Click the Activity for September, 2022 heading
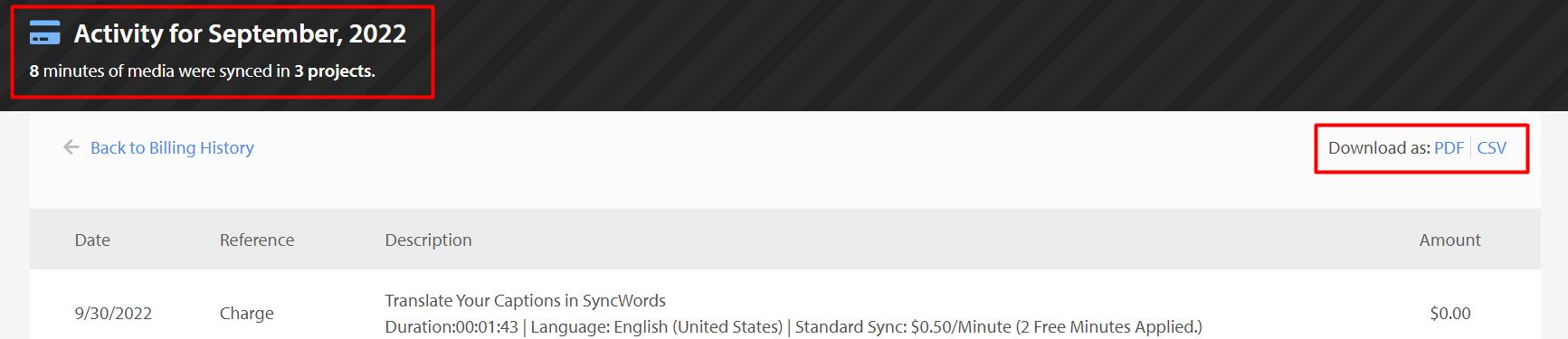 (240, 33)
